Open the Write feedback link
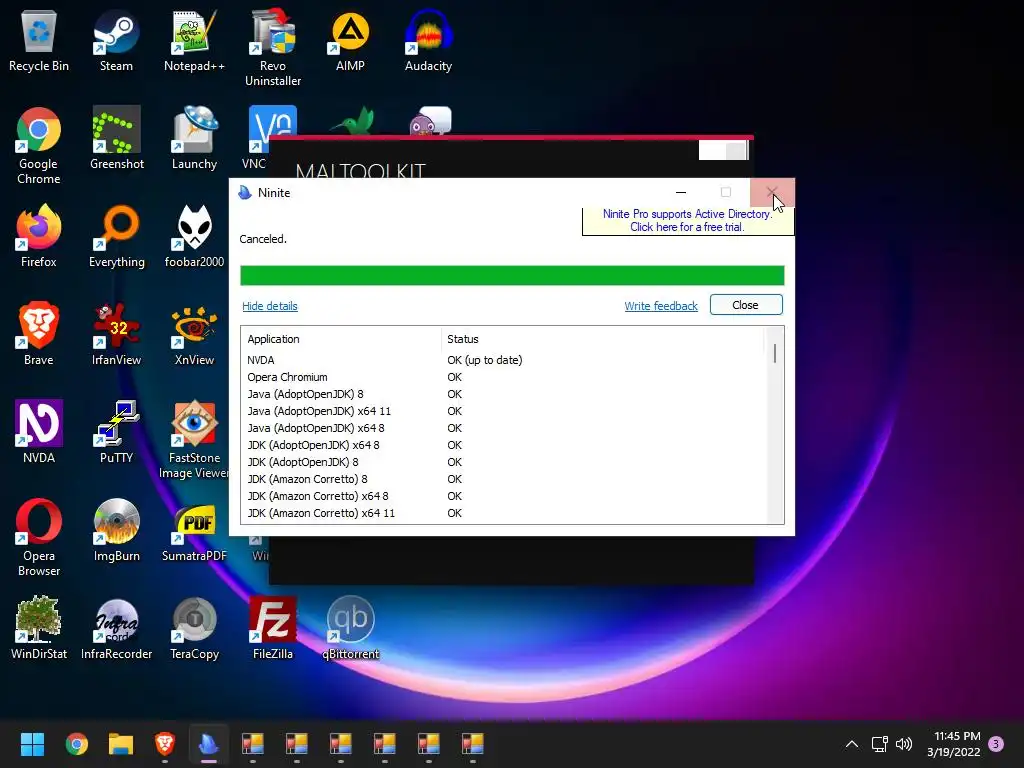The width and height of the screenshot is (1024, 768). click(x=661, y=306)
